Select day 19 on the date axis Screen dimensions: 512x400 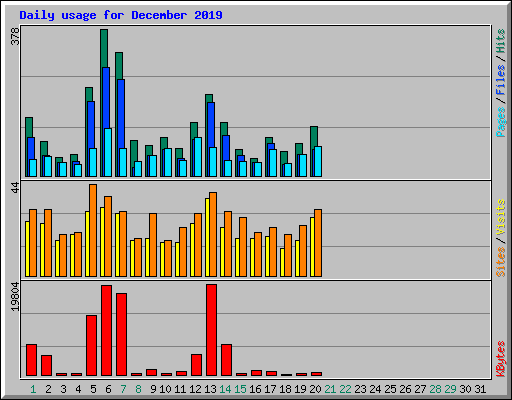click(x=300, y=389)
